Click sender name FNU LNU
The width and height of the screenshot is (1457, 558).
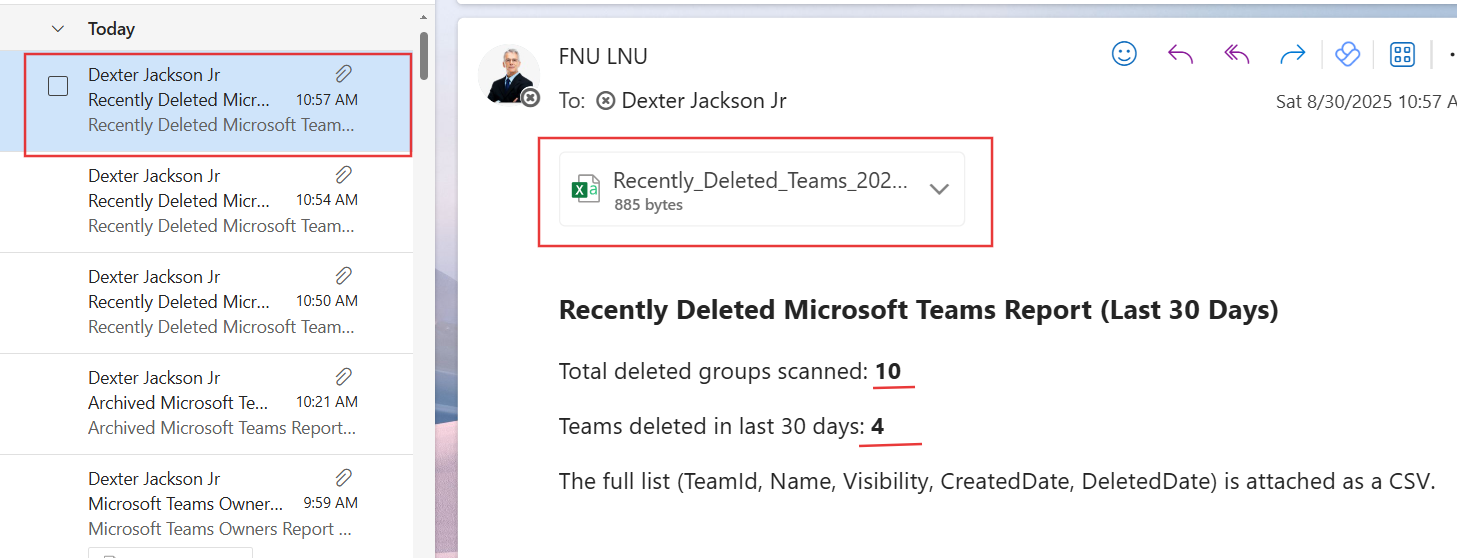603,56
